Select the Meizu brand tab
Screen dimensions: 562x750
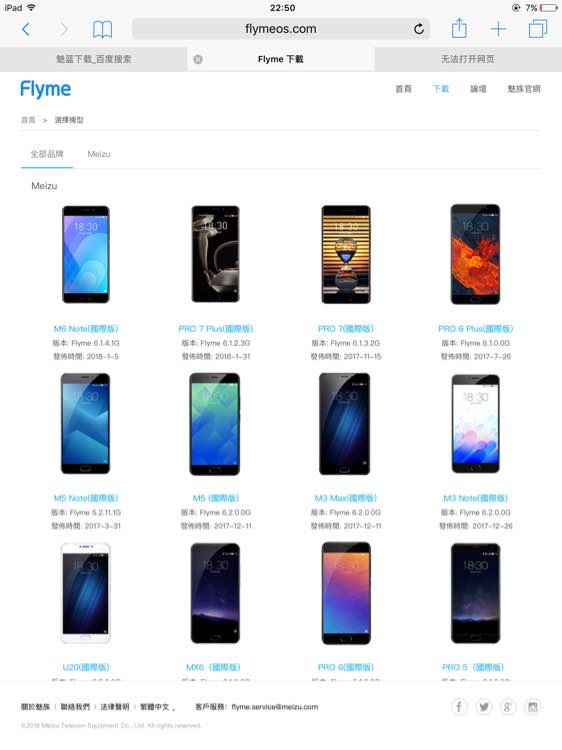pos(99,154)
